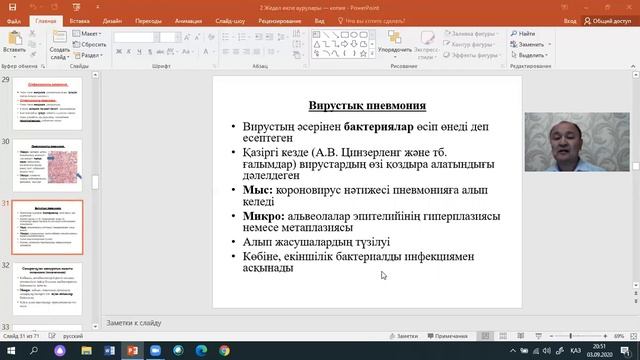Screen dimensions: 640x360
Task: Click the Sign in (Вход) link
Action: [570, 21]
